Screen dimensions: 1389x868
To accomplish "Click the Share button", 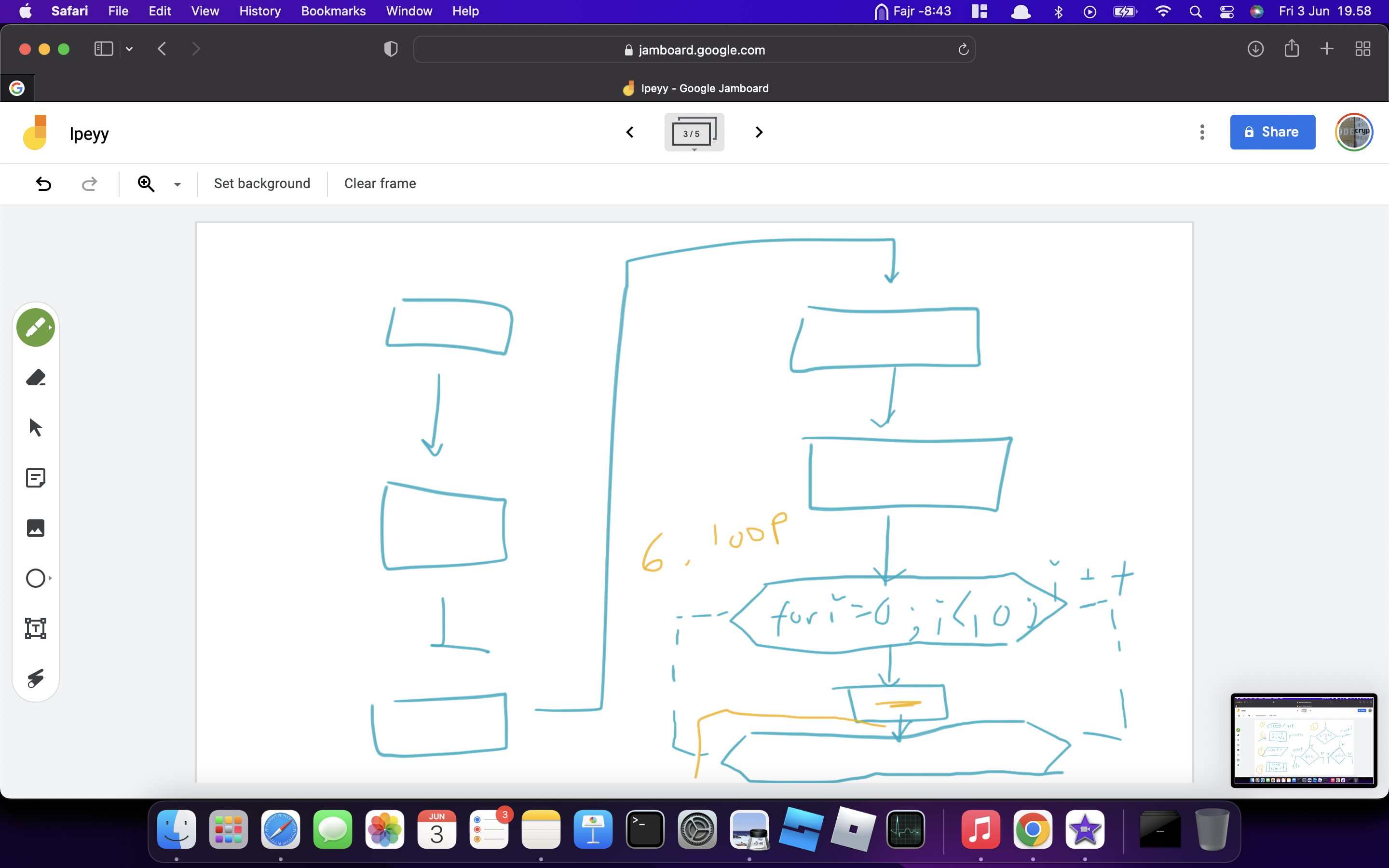I will tap(1272, 132).
